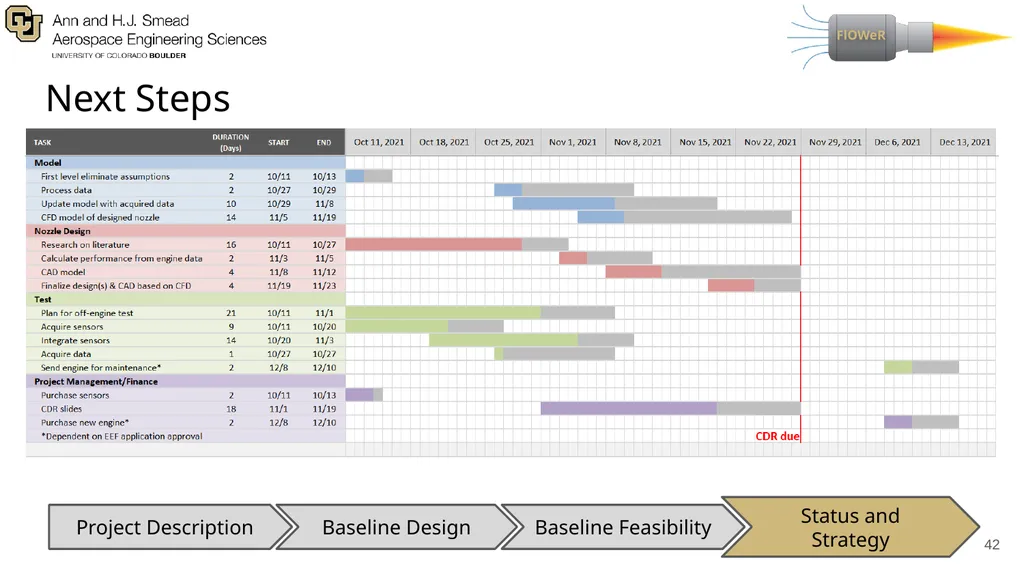Select the END column header

[324, 142]
